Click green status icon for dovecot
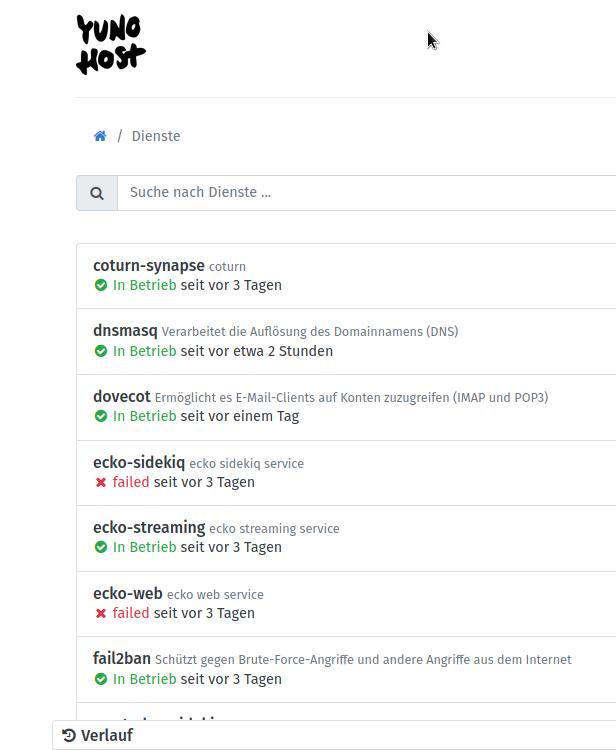The height and width of the screenshot is (750, 616). click(101, 416)
